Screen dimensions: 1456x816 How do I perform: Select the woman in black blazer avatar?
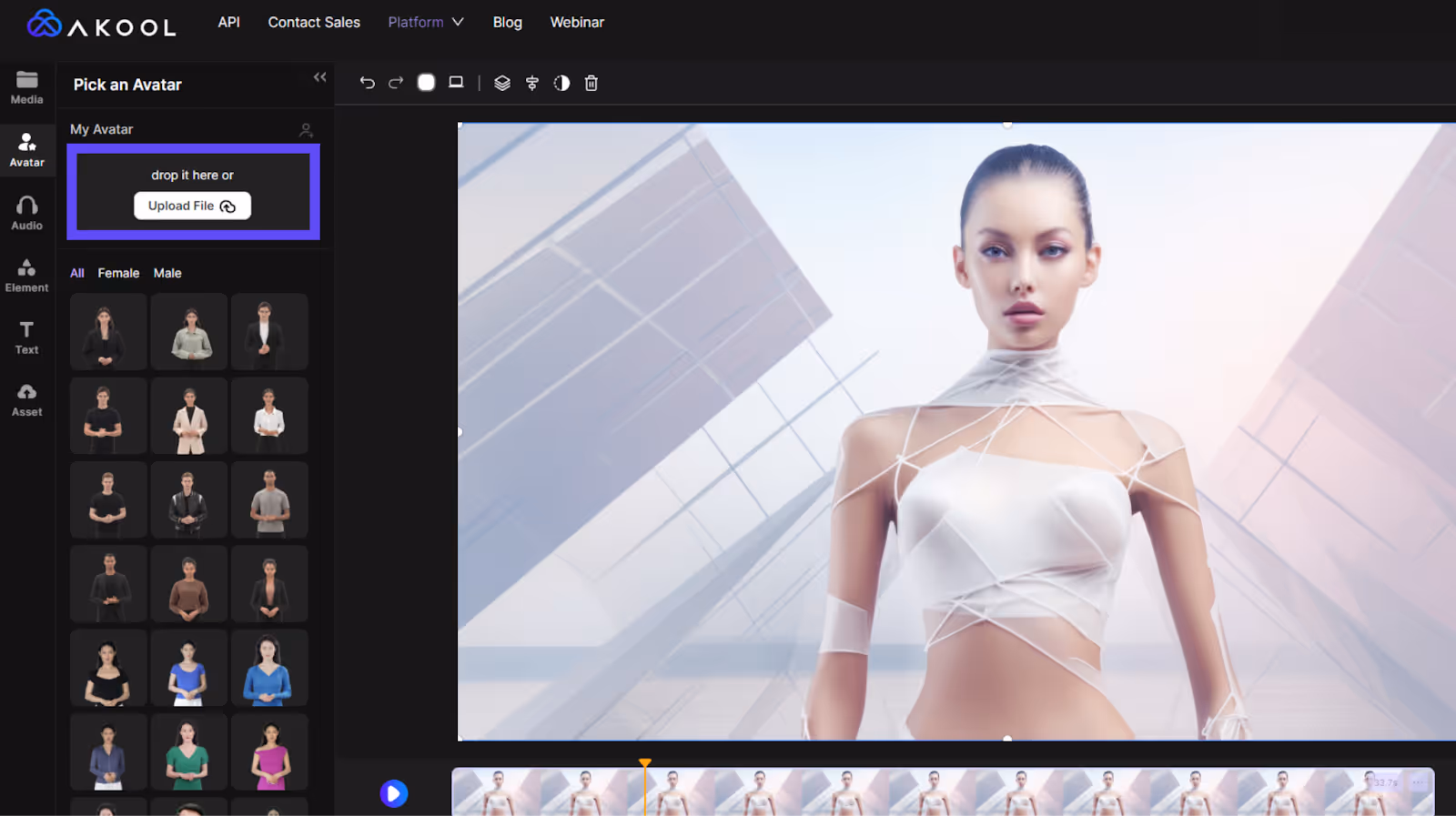pyautogui.click(x=107, y=332)
